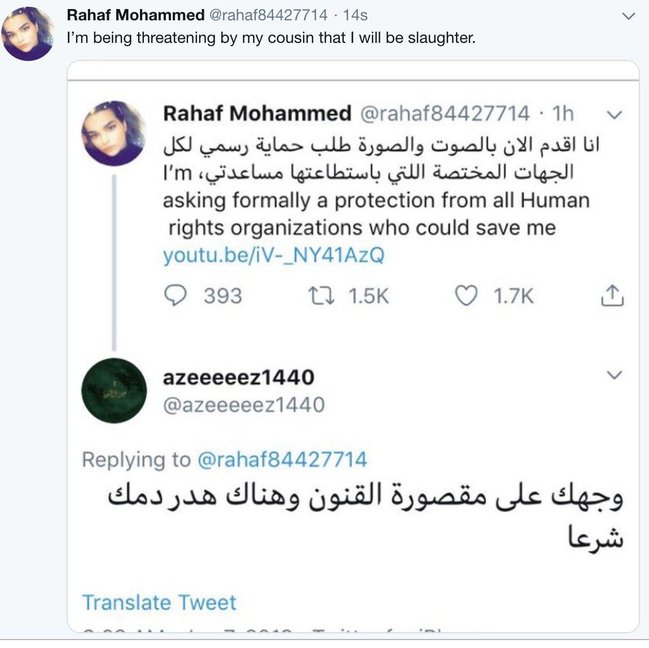This screenshot has height=648, width=649.
Task: Open the youtu.be/iV-_NY41AzQ link
Action: click(x=273, y=255)
